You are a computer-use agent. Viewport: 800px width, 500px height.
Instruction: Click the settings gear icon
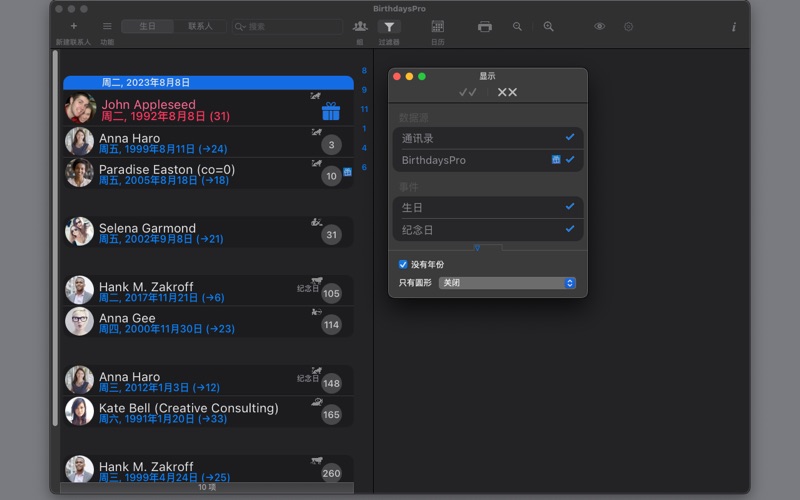tap(628, 27)
